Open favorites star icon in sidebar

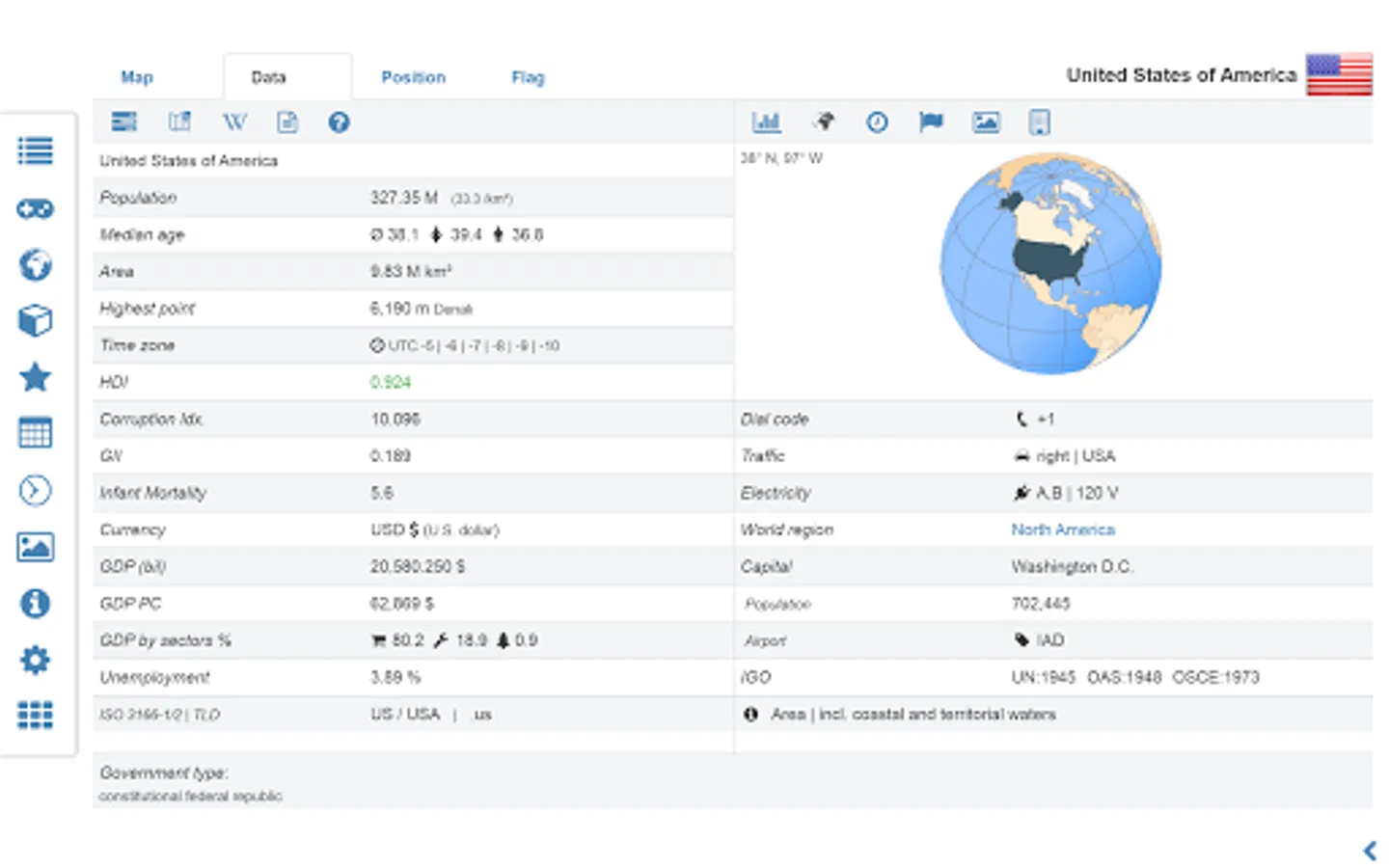pyautogui.click(x=36, y=377)
